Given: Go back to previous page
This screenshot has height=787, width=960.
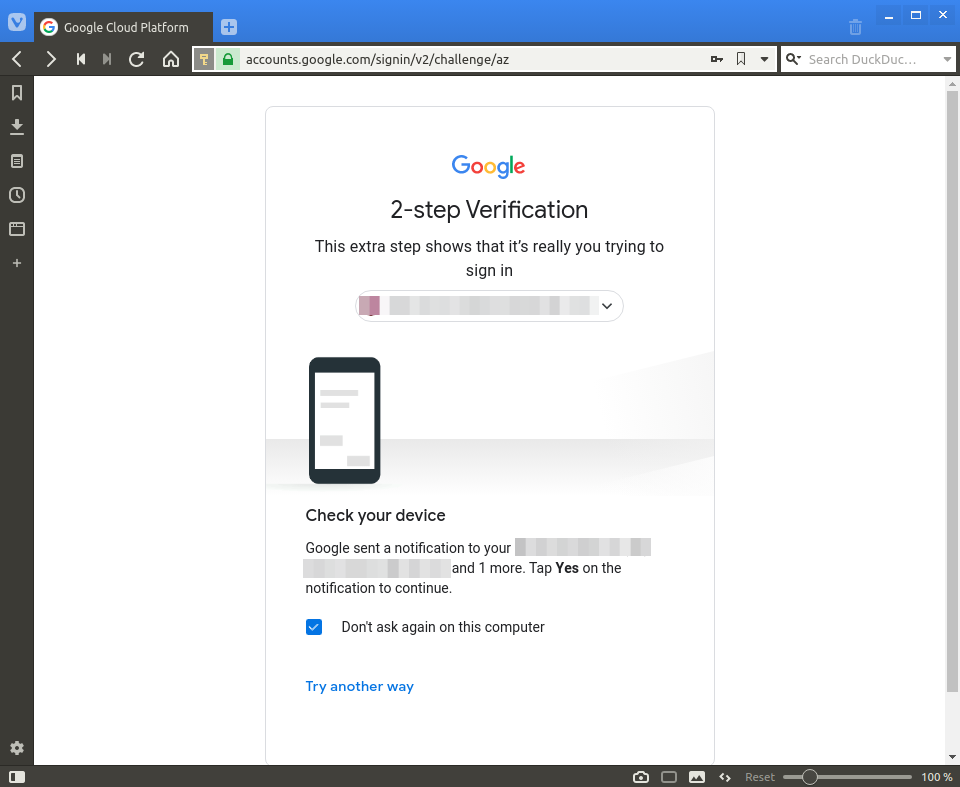Looking at the screenshot, I should coord(17,59).
